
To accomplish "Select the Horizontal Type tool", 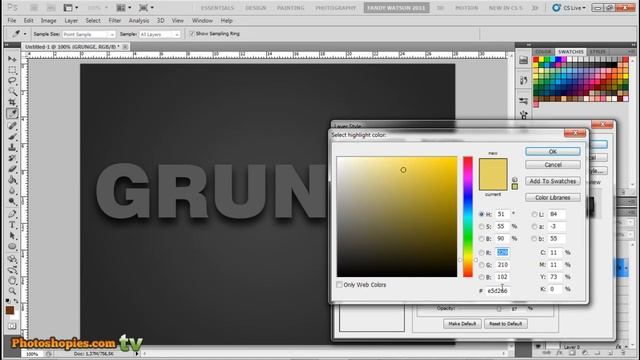I will coord(12,225).
